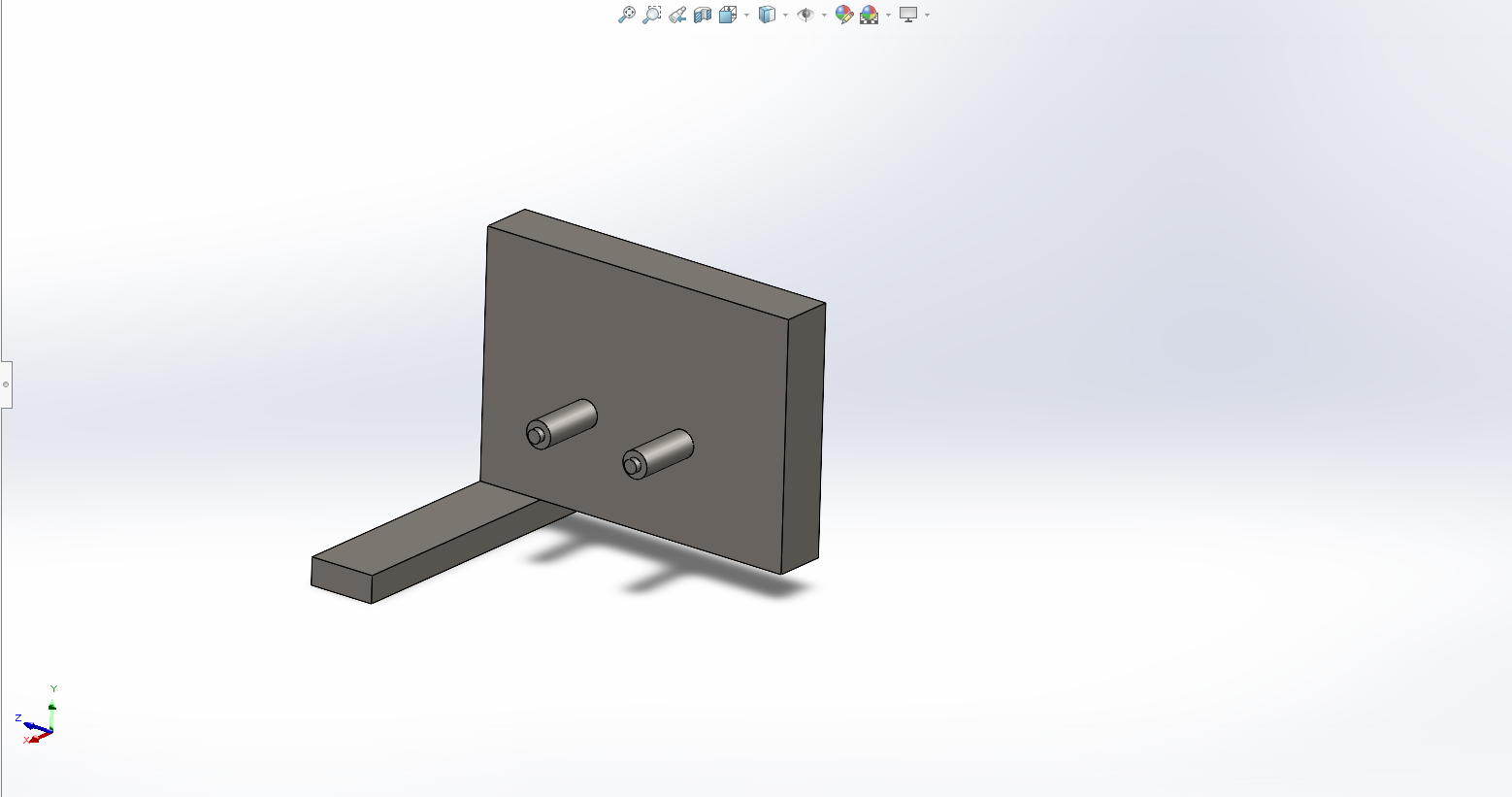Open the Apply Scene dropdown arrow
The height and width of the screenshot is (797, 1512).
pyautogui.click(x=888, y=16)
